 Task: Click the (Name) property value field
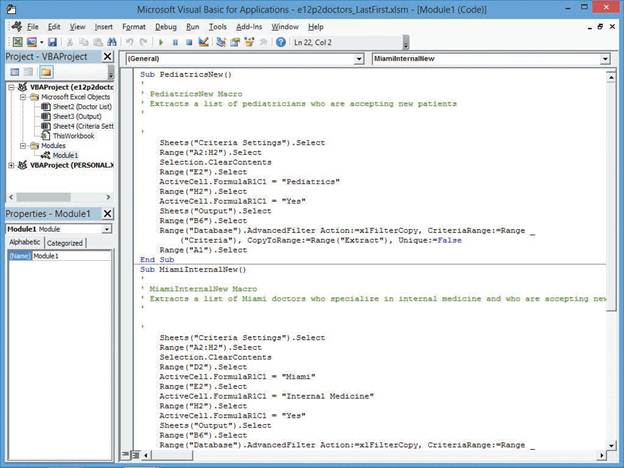tap(72, 256)
